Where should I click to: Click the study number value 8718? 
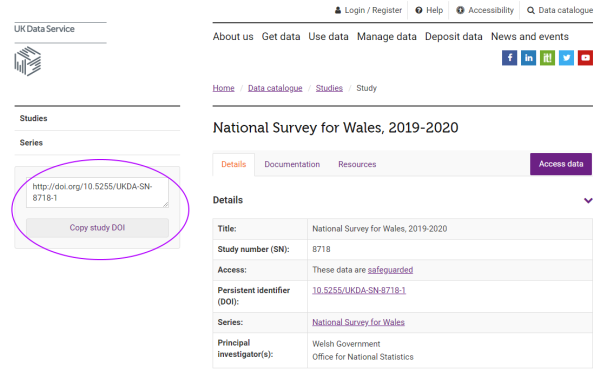coord(321,249)
